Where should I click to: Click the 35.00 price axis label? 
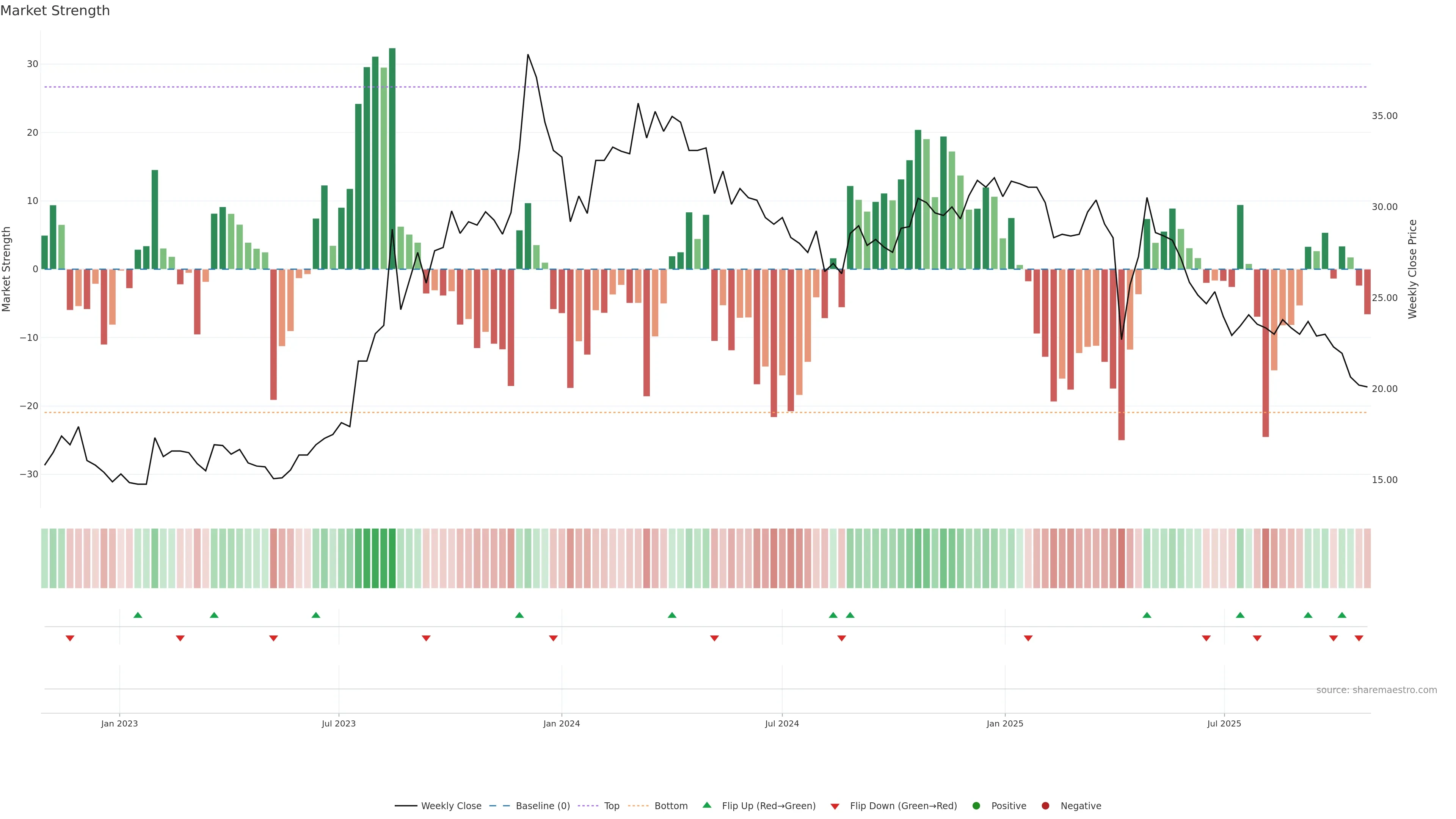coord(1384,116)
